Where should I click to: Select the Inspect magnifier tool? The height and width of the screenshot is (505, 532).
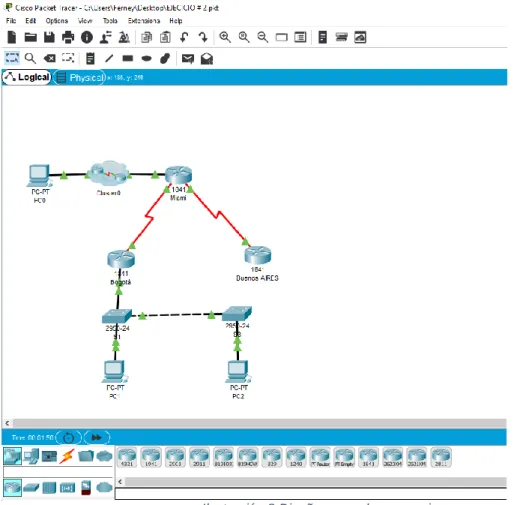[x=30, y=59]
